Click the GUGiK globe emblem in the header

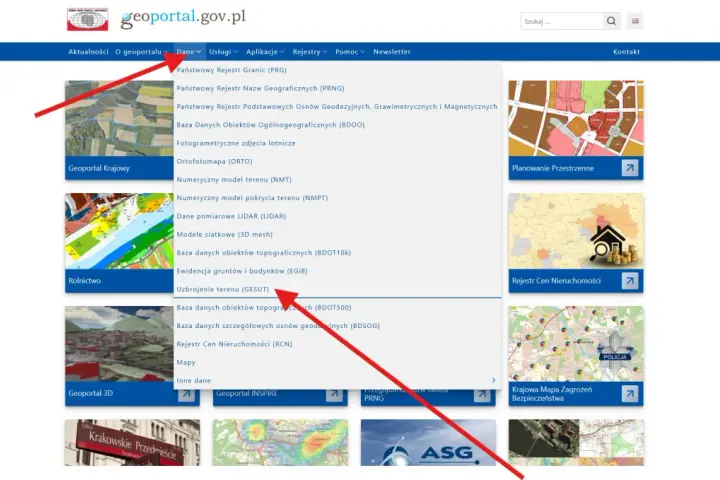click(87, 19)
